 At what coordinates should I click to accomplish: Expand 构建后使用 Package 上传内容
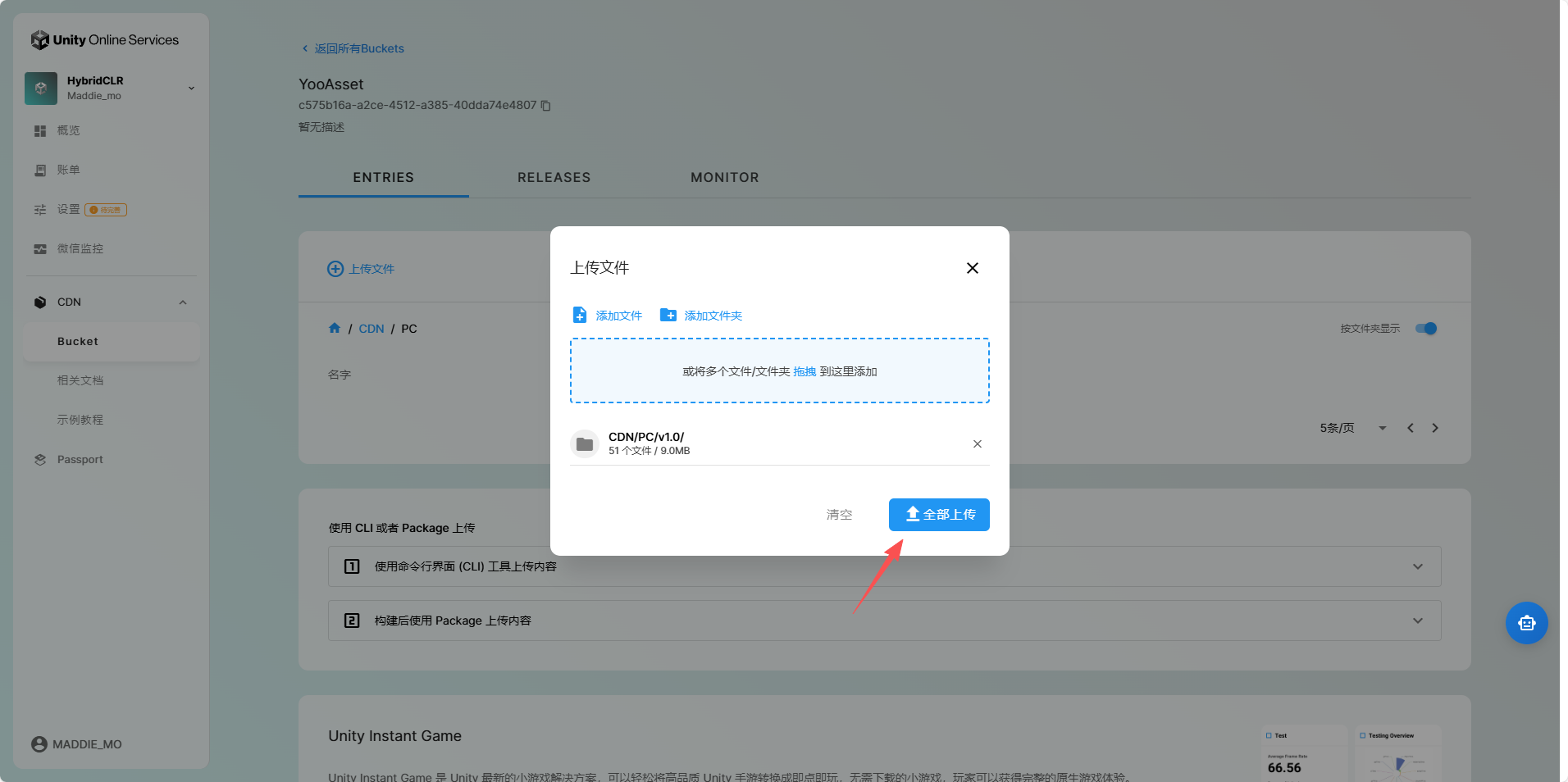tap(885, 621)
